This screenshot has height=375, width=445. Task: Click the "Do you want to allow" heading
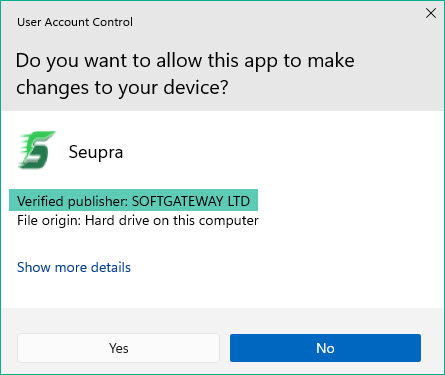point(185,61)
